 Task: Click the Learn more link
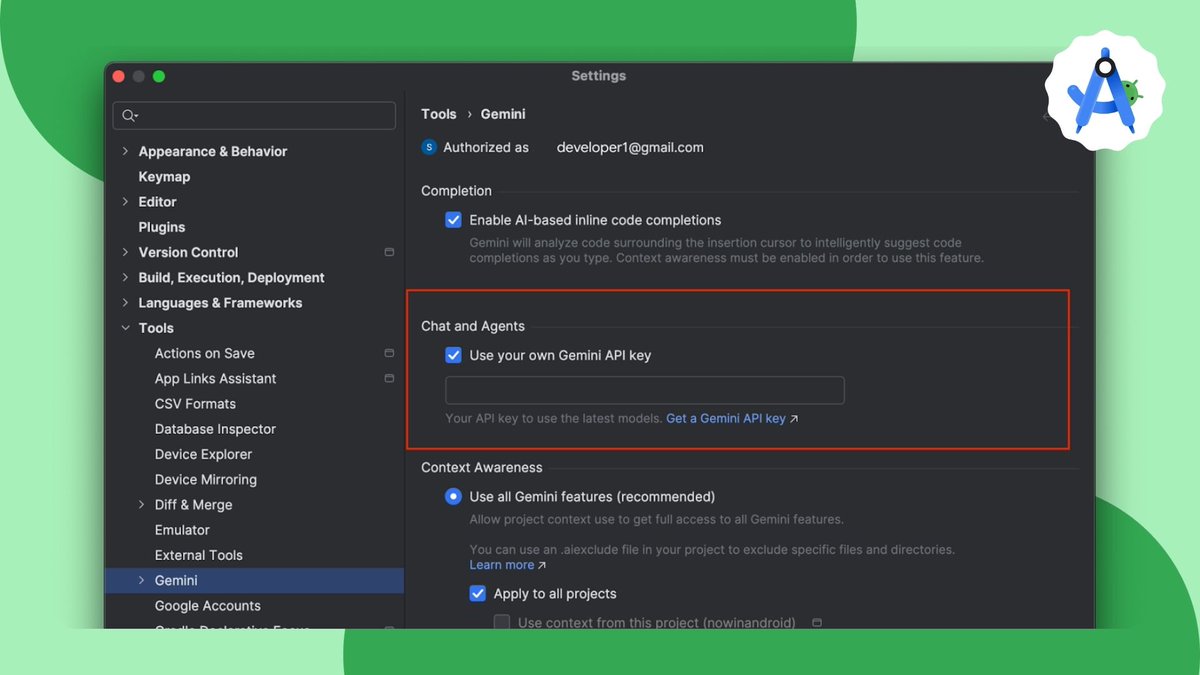[x=502, y=565]
